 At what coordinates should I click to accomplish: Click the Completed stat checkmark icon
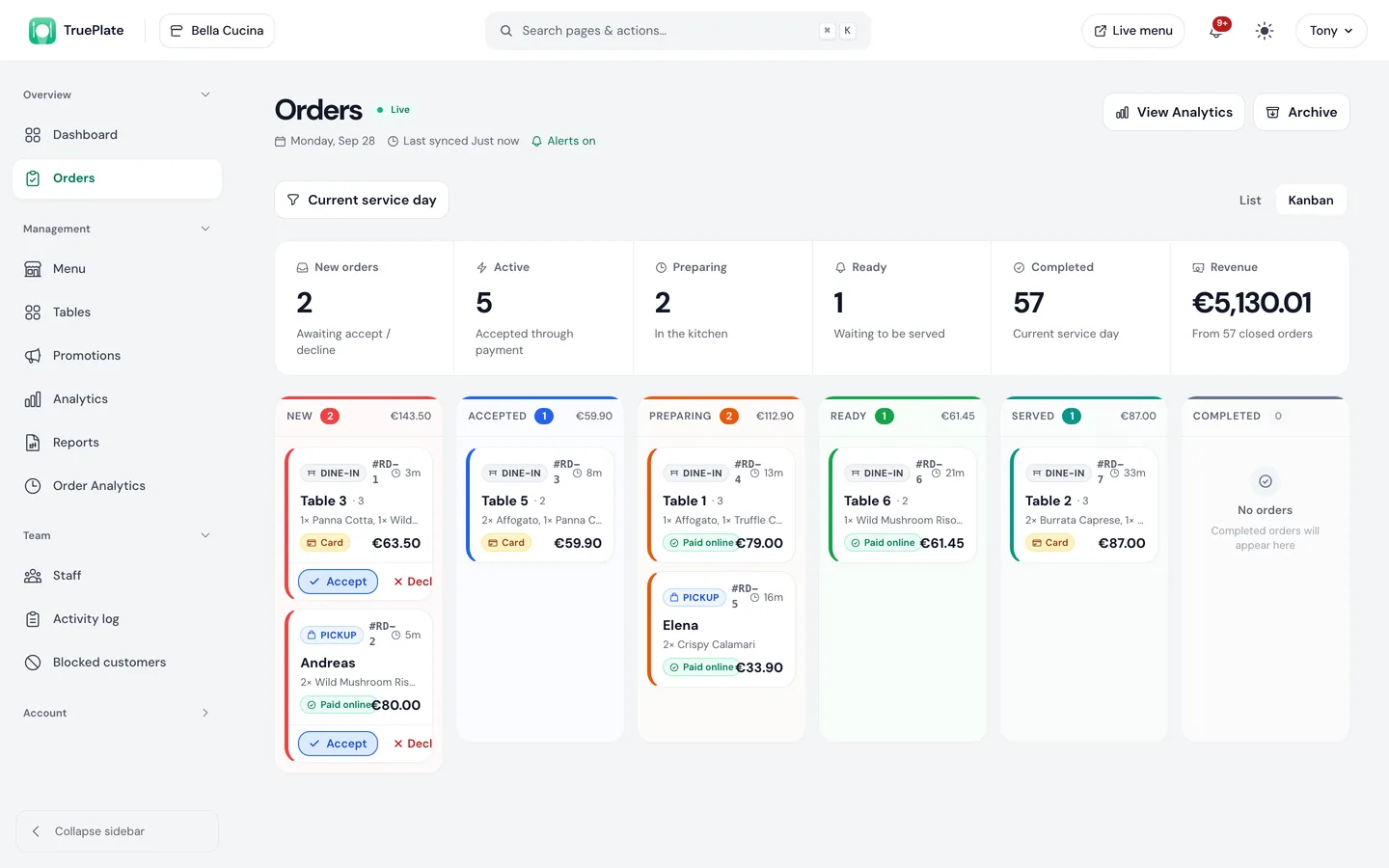point(1019,267)
